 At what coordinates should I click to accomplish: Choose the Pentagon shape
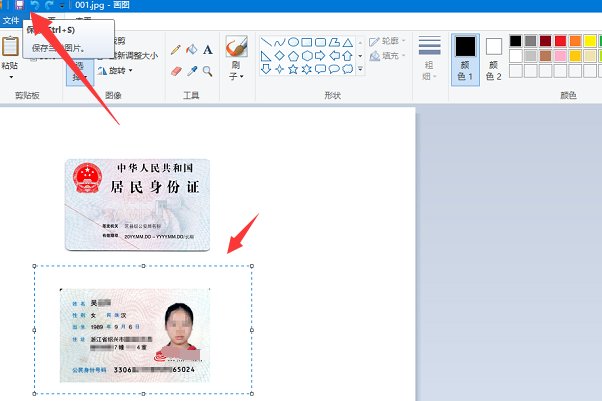coord(293,56)
